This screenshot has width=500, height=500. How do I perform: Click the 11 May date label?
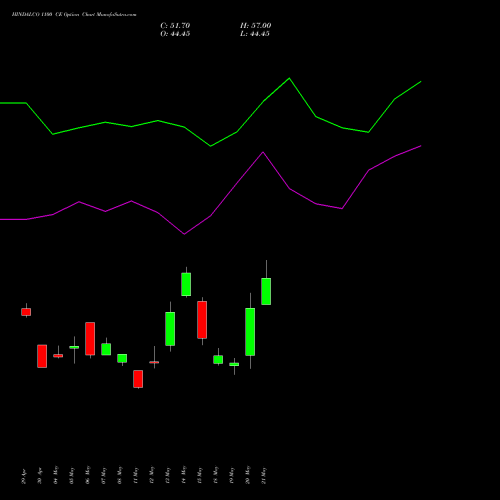pos(136,475)
